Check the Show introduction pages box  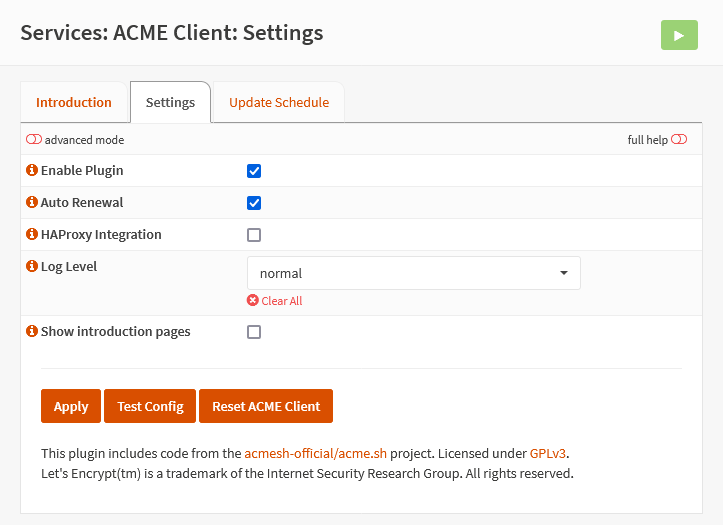[254, 332]
